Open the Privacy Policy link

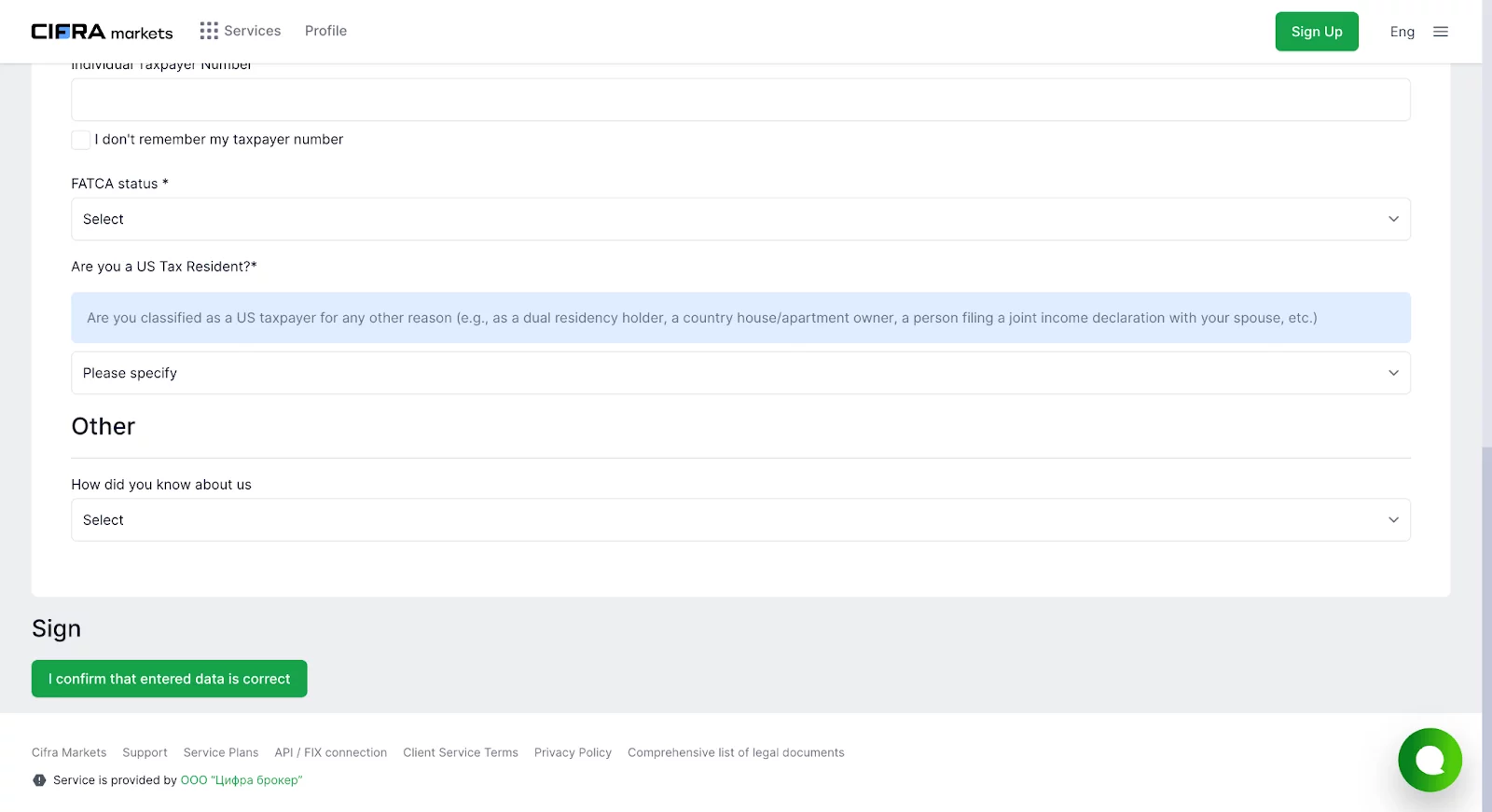[573, 752]
